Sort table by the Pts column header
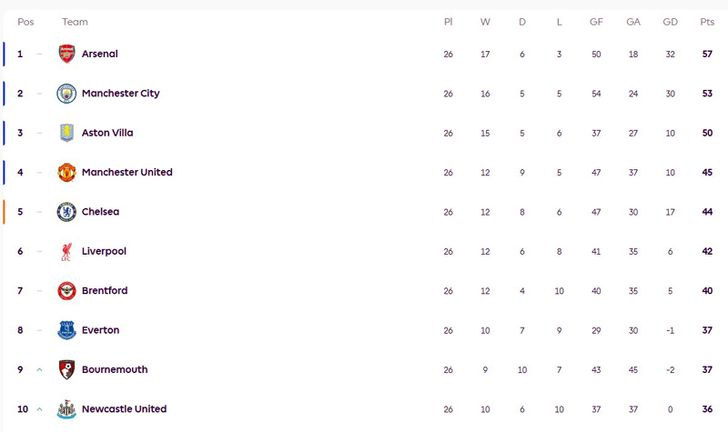This screenshot has height=432, width=728. pos(707,22)
